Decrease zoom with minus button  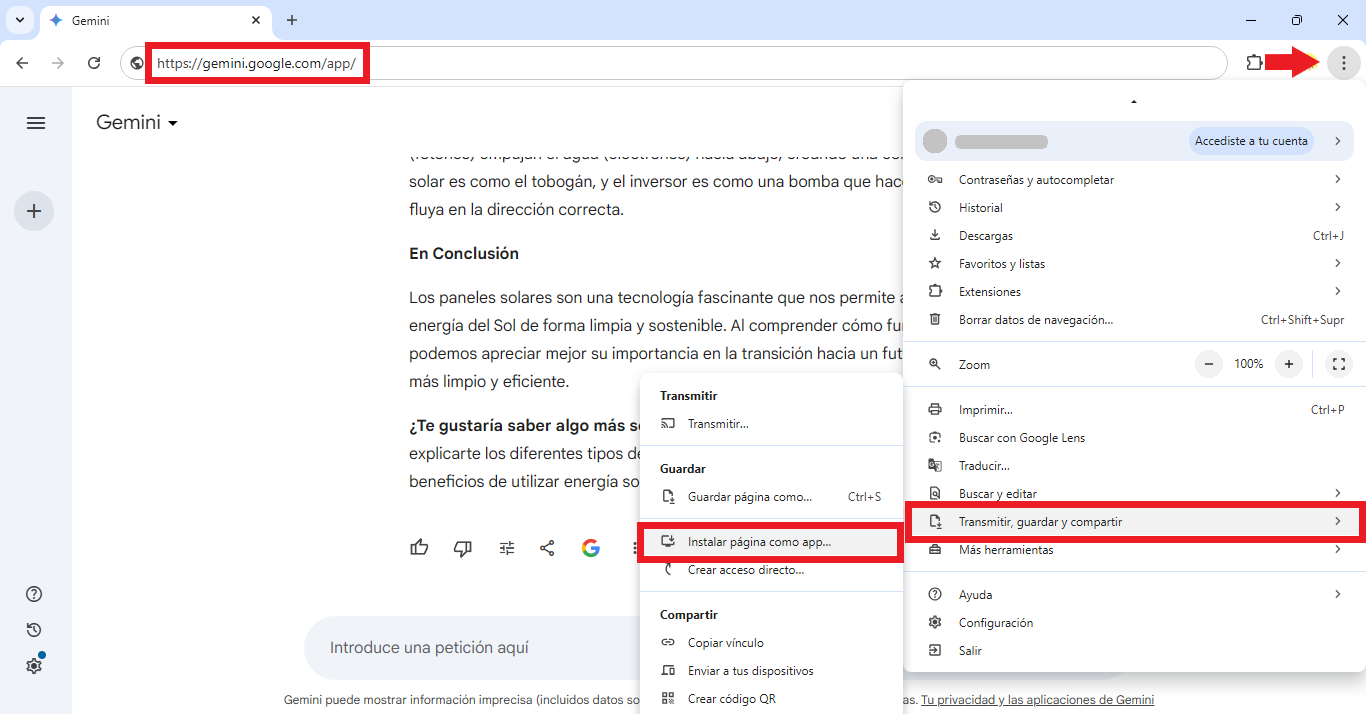coord(1209,364)
